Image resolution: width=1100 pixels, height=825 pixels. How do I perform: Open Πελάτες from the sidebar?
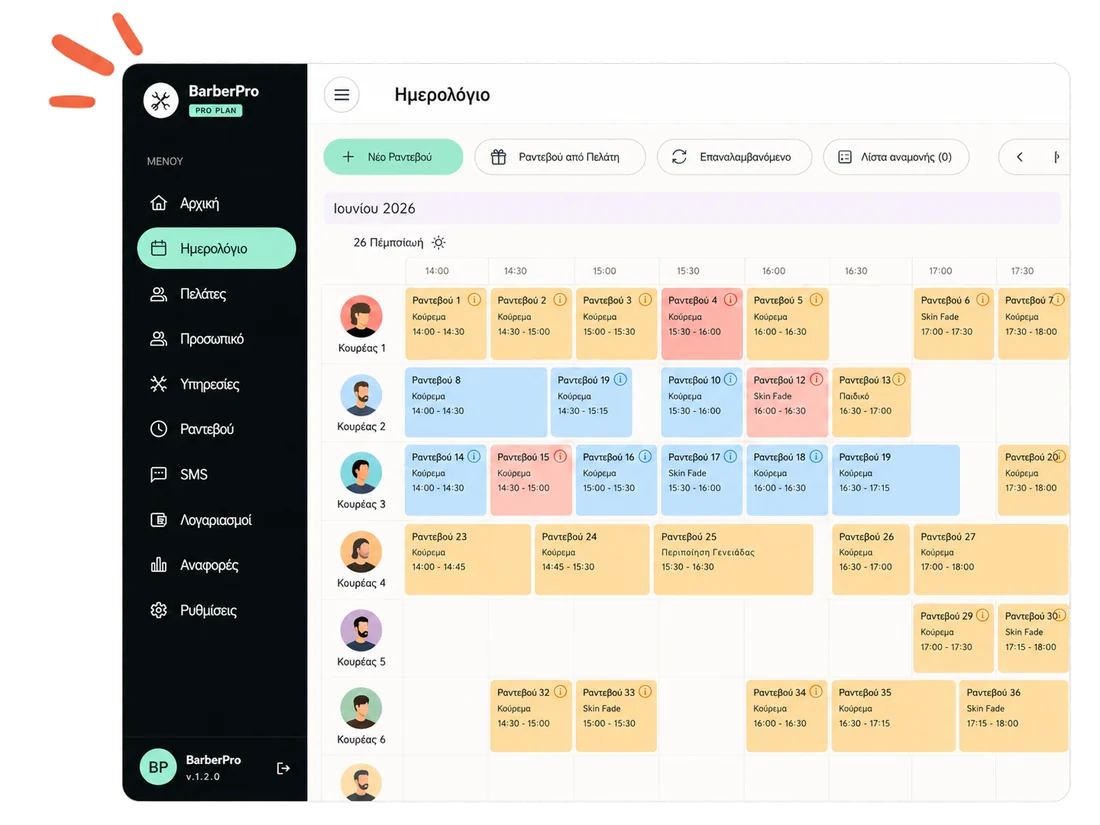pos(216,294)
